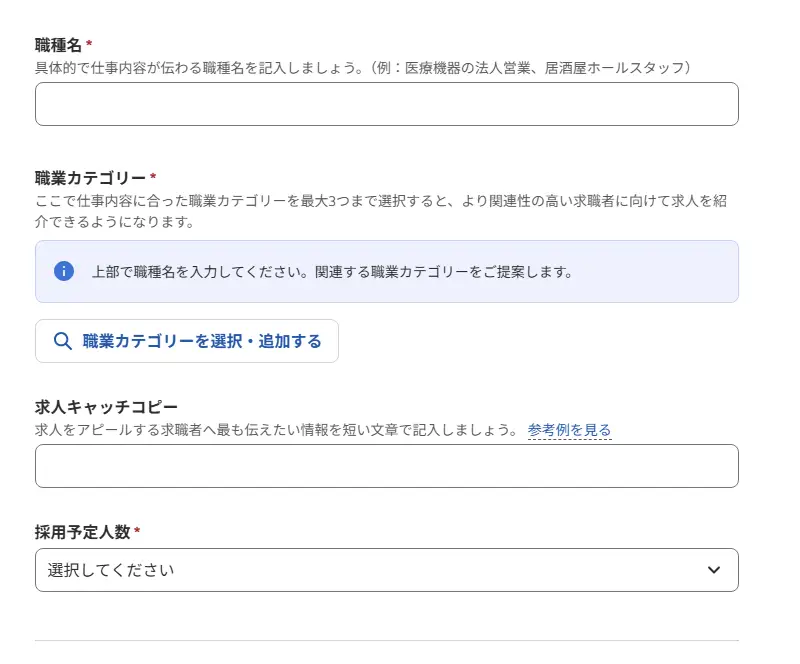
Task: Click the 求人キャッチコピー field label
Action: click(106, 407)
